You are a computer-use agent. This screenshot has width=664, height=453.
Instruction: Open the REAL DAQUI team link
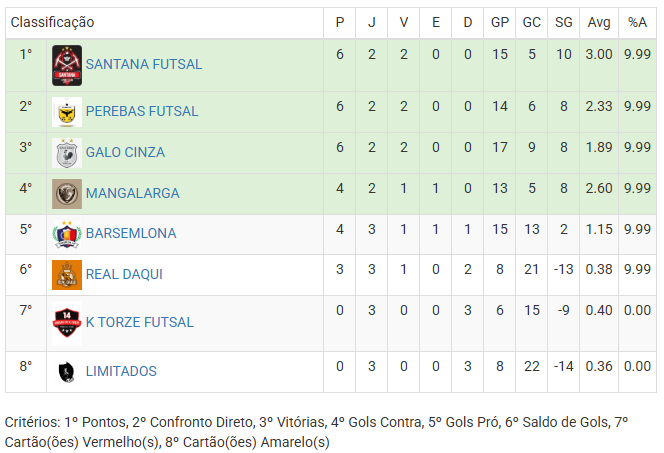coord(124,274)
